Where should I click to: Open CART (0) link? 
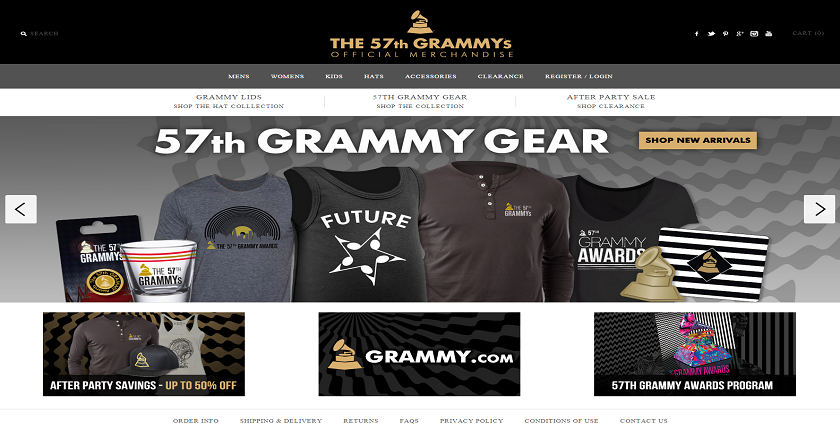coord(808,33)
